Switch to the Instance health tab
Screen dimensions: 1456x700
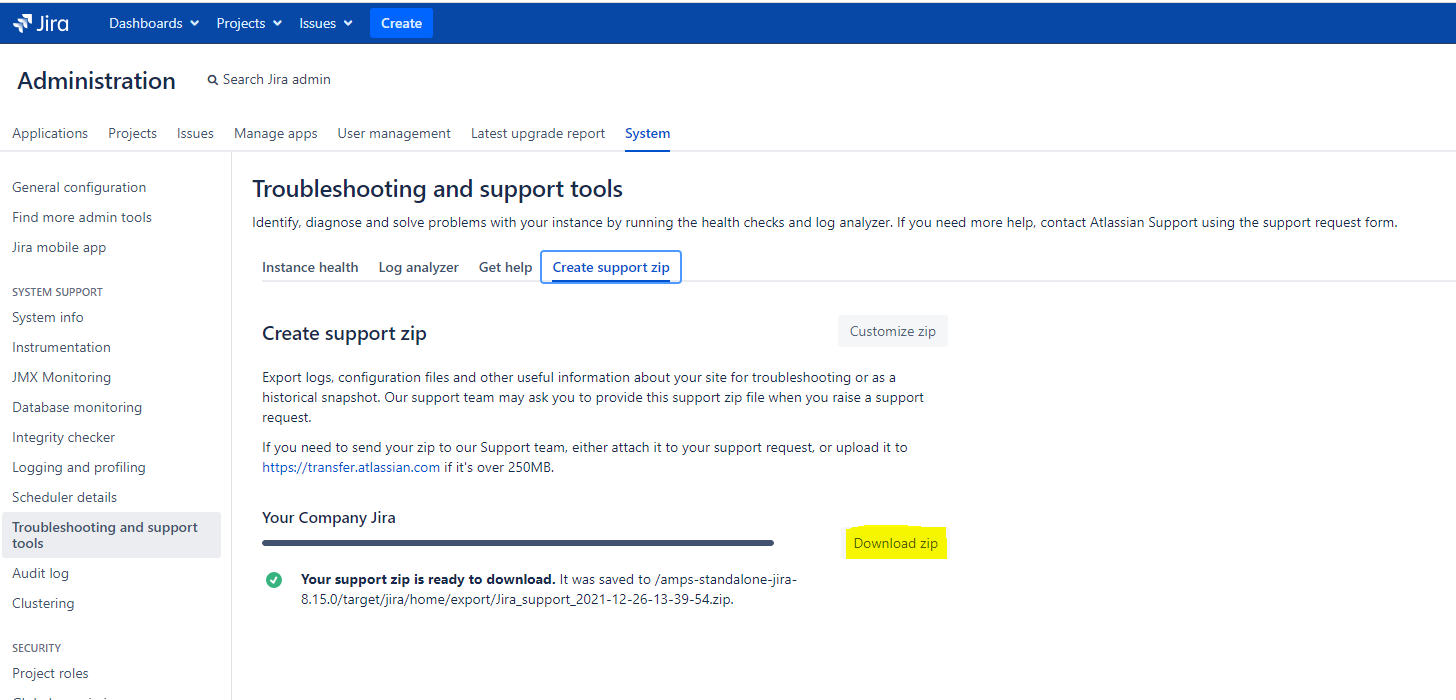click(310, 267)
